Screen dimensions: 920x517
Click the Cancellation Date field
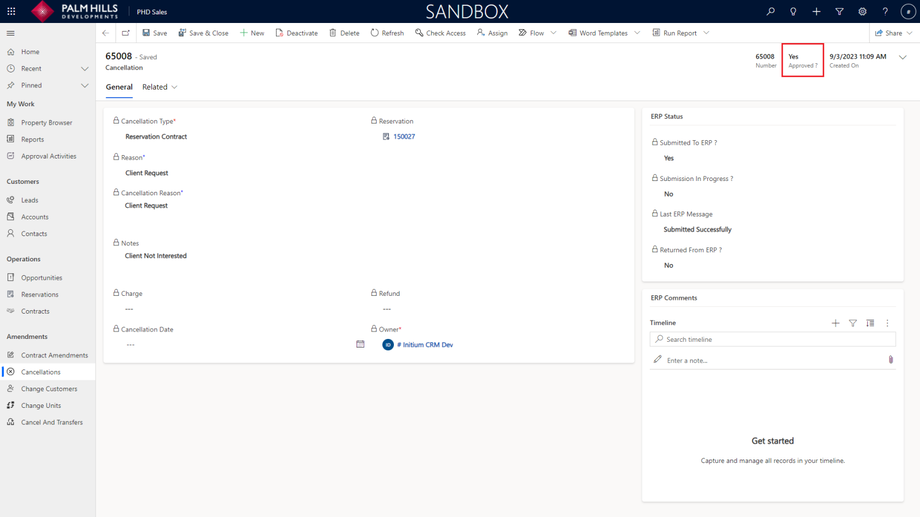[238, 344]
